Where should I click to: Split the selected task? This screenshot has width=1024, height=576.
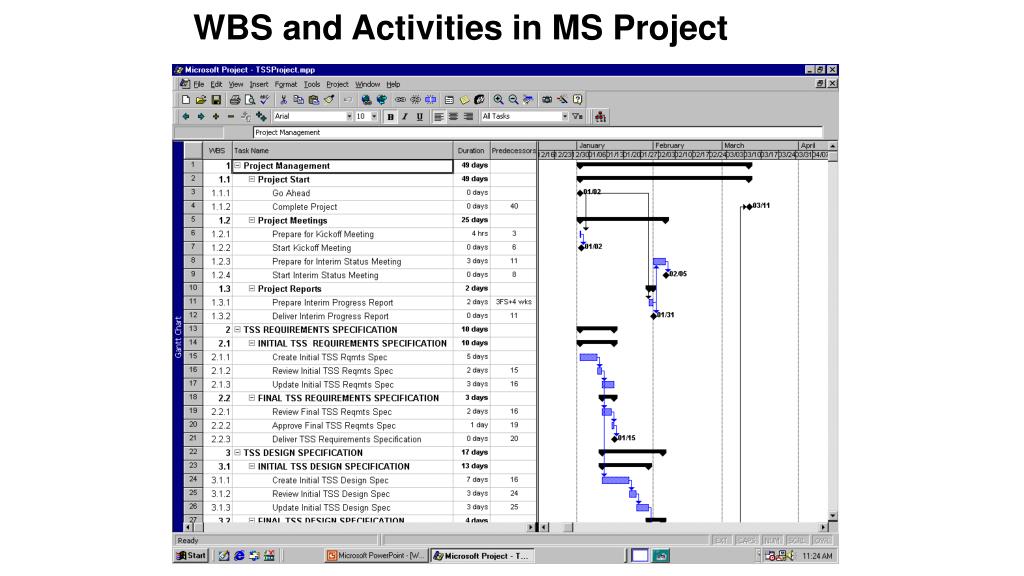pyautogui.click(x=431, y=100)
